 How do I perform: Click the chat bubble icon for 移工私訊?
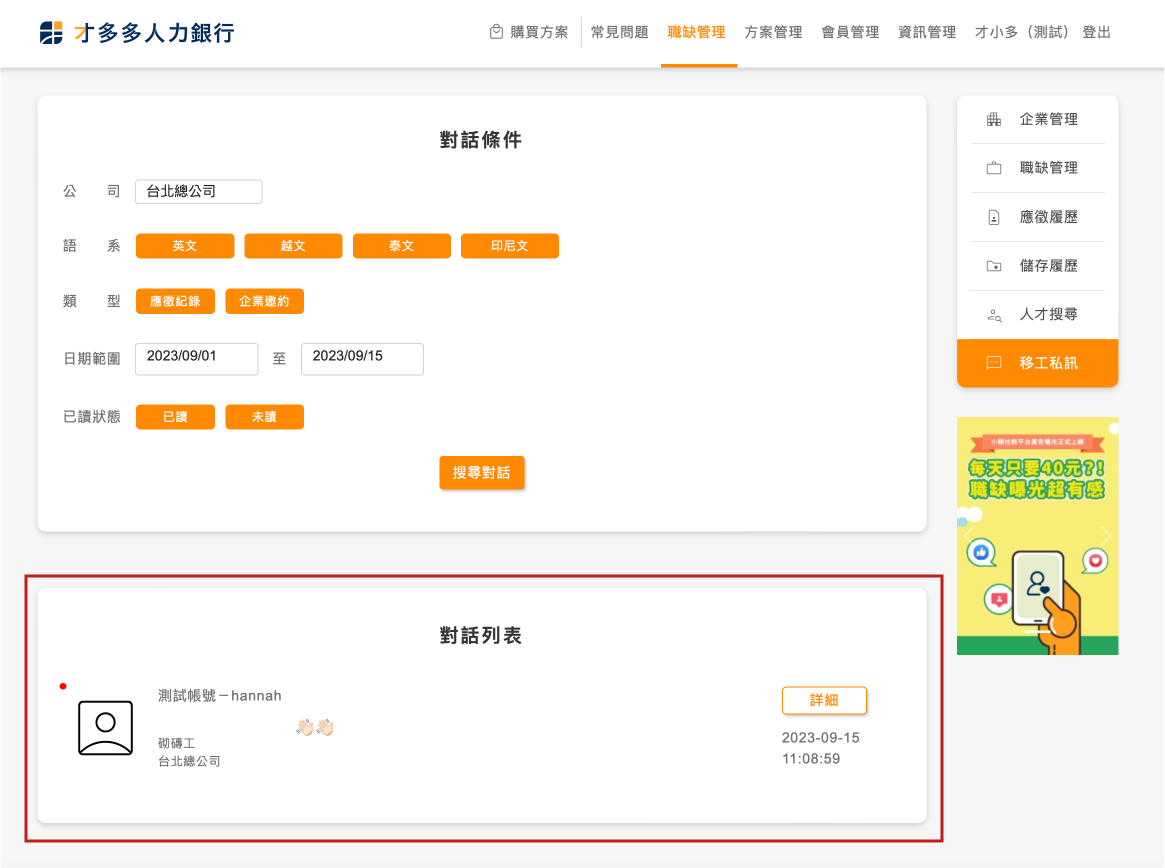pos(993,363)
